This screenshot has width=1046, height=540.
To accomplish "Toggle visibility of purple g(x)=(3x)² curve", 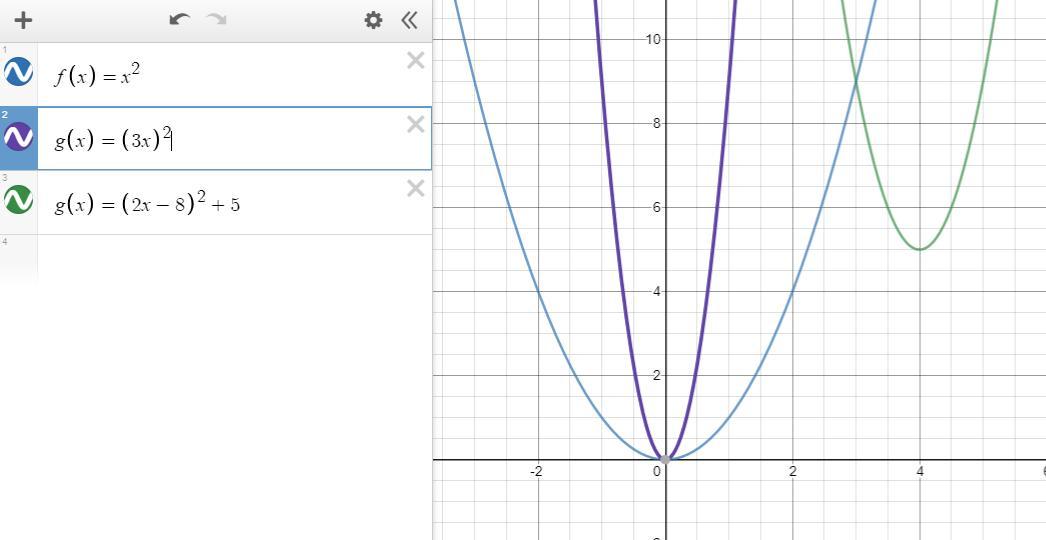I will (19, 136).
